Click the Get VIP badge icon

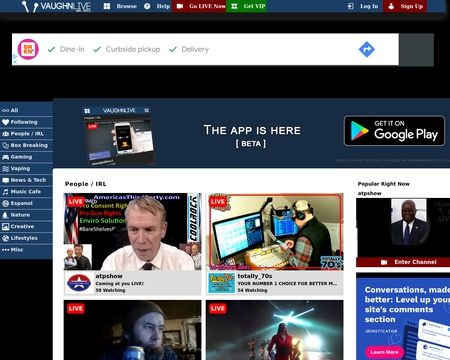[x=234, y=6]
